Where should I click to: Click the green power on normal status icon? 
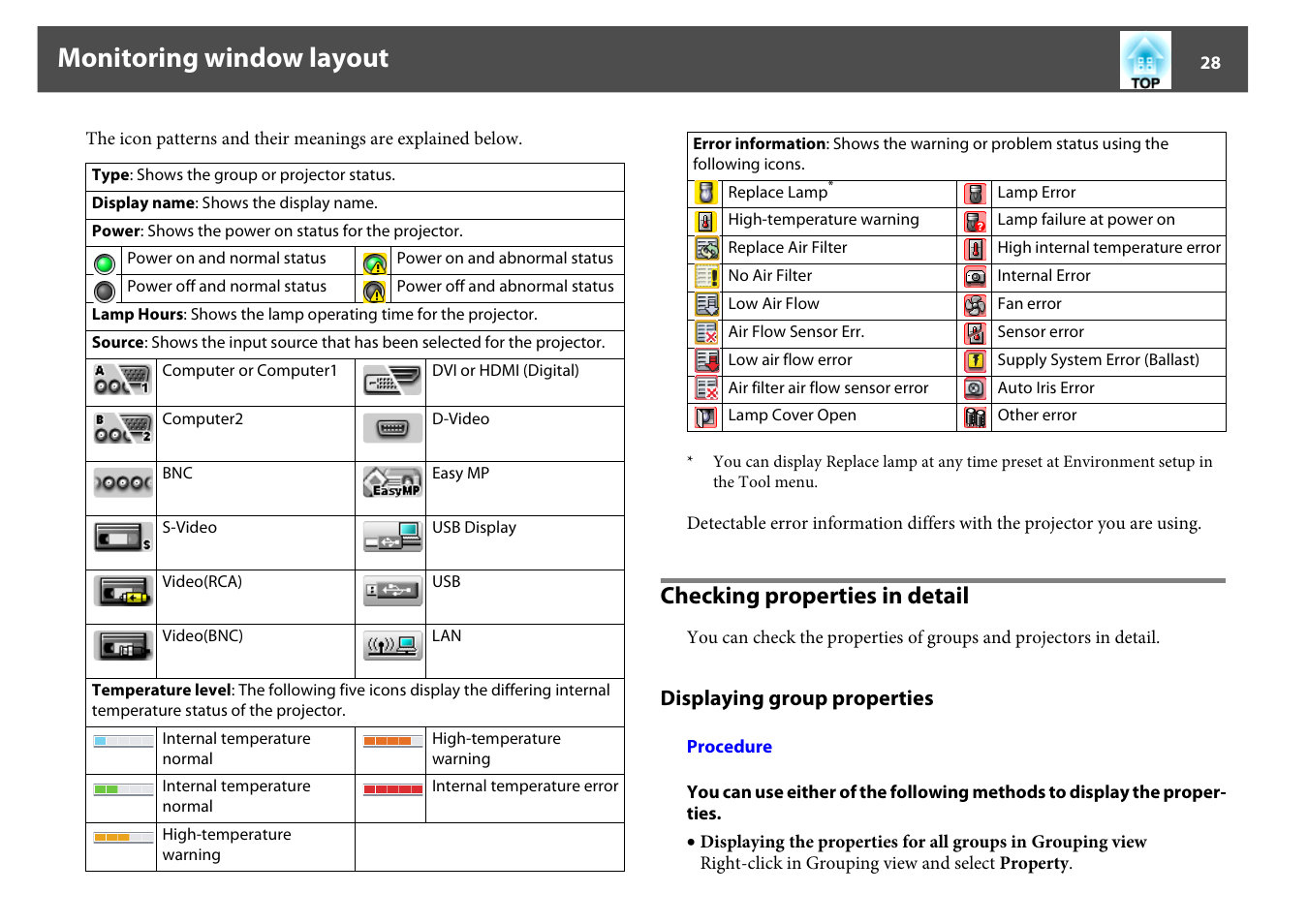[x=105, y=262]
